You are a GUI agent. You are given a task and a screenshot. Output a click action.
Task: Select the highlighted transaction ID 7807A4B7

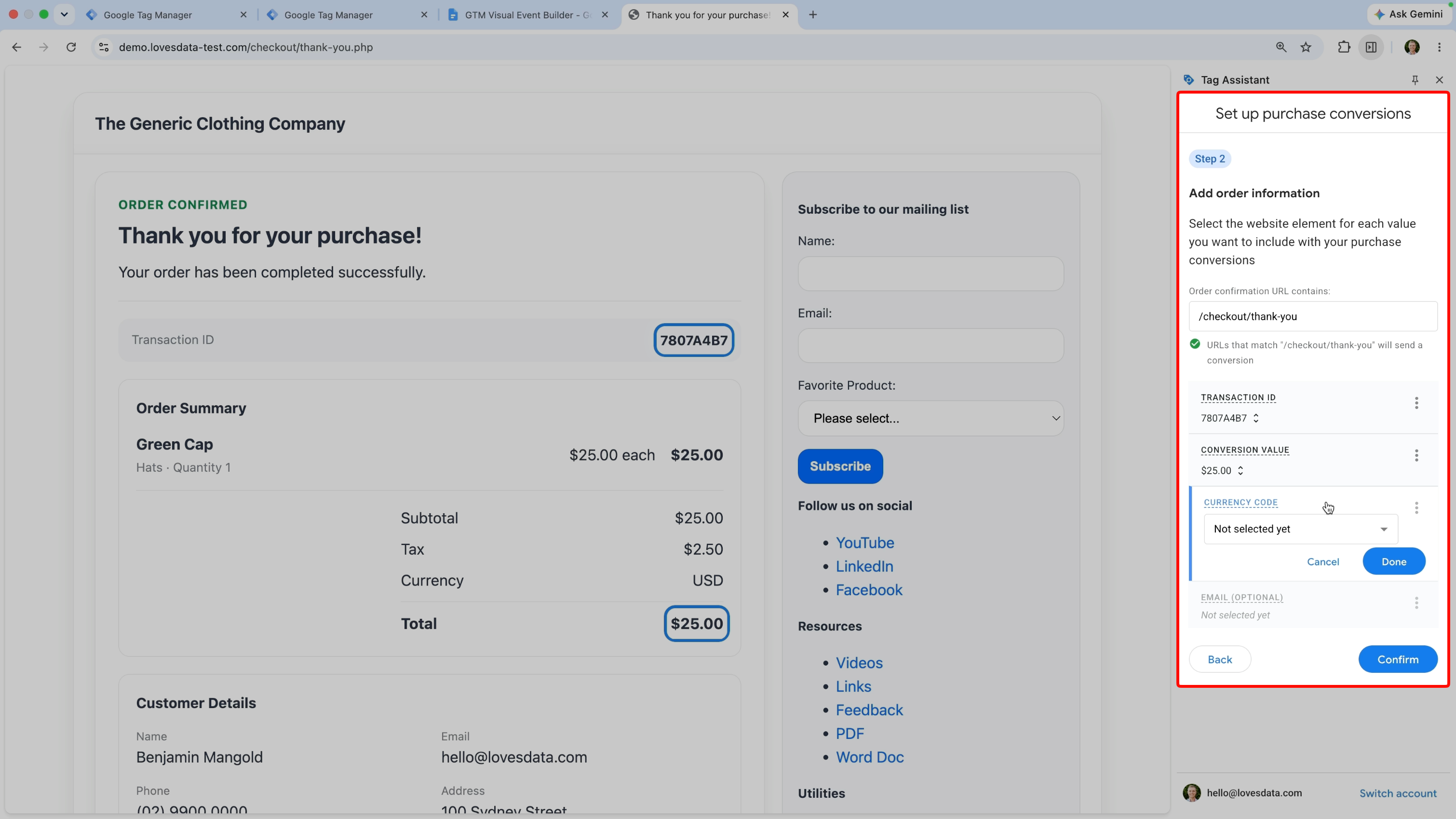(693, 340)
